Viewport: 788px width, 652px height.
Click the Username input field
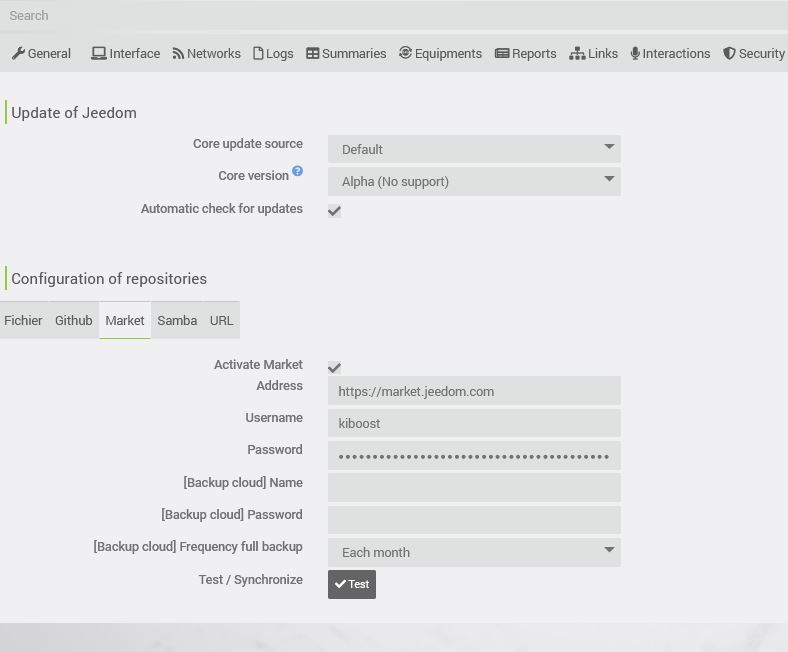tap(474, 423)
